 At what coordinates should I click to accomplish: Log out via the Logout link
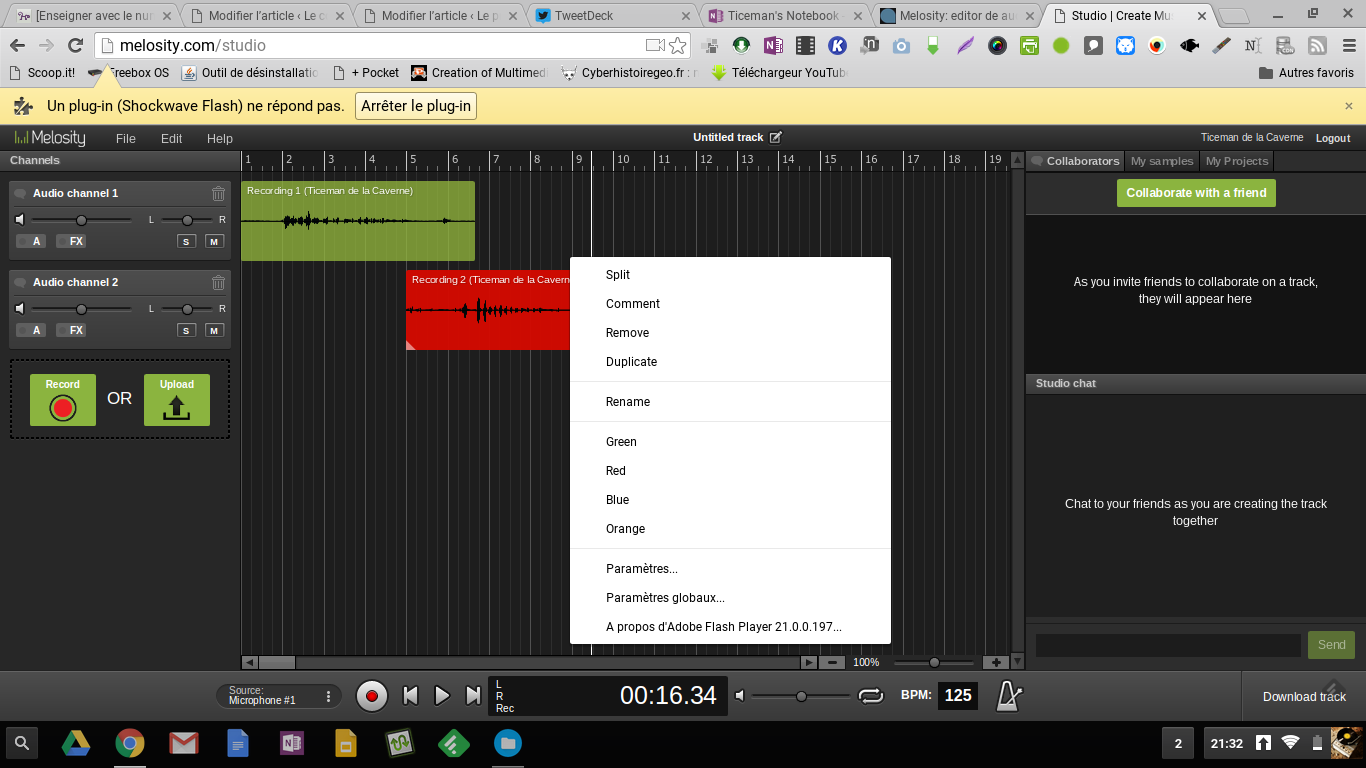pyautogui.click(x=1333, y=138)
